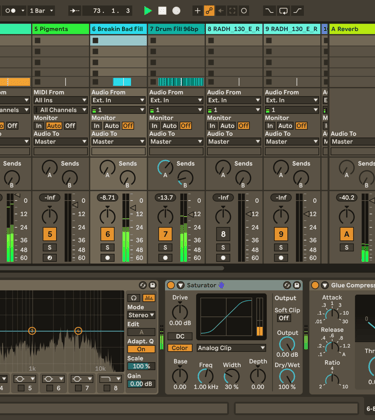
Task: Click the Saturator save preset icon
Action: [x=297, y=285]
